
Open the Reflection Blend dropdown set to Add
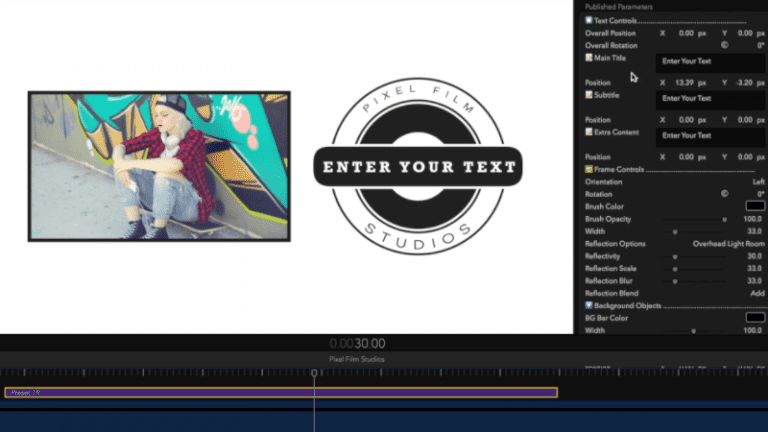click(x=757, y=293)
